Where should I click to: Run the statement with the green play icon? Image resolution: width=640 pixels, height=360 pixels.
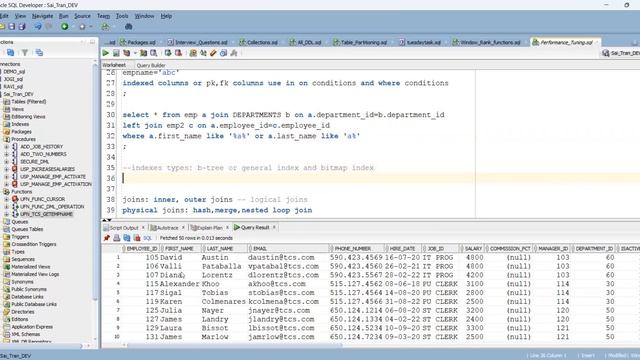(x=106, y=53)
